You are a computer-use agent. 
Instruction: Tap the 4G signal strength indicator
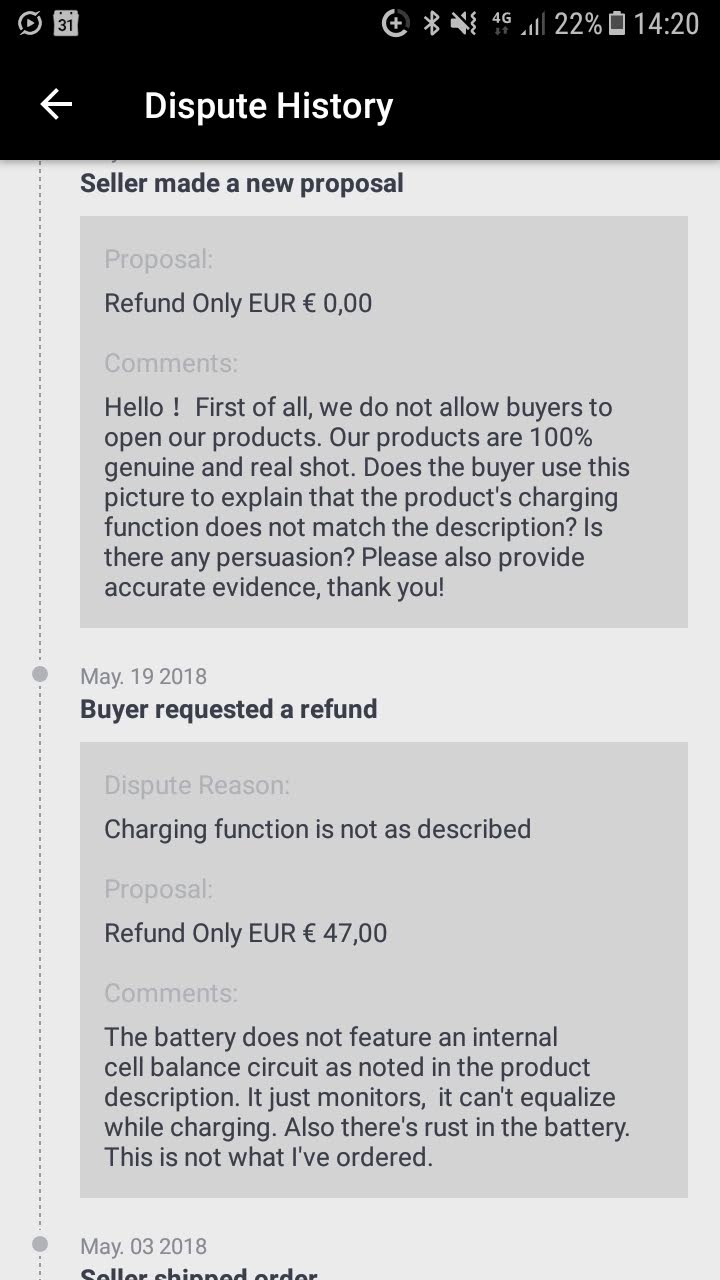pyautogui.click(x=518, y=24)
